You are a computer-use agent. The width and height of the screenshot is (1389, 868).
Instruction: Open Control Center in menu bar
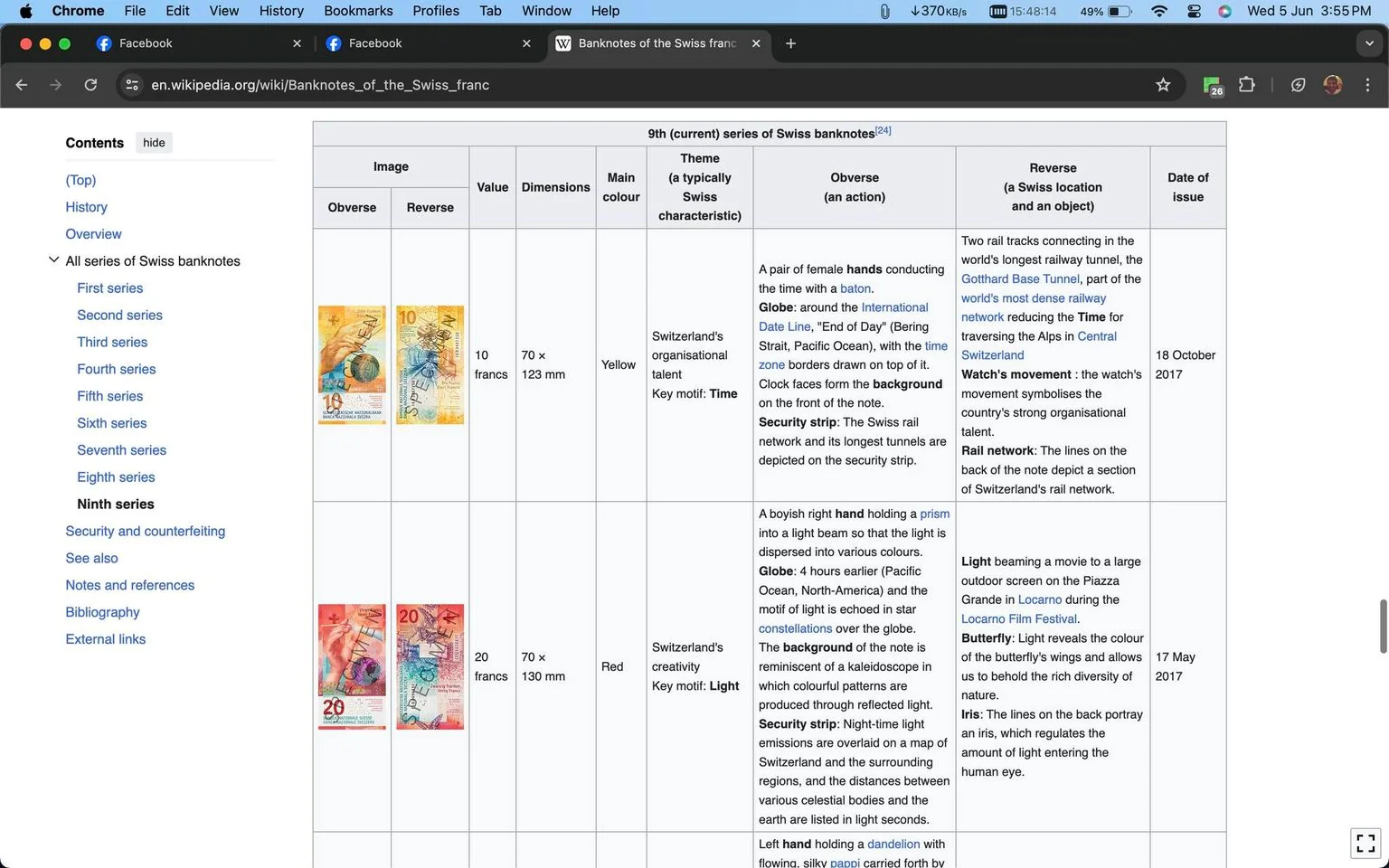click(x=1194, y=11)
